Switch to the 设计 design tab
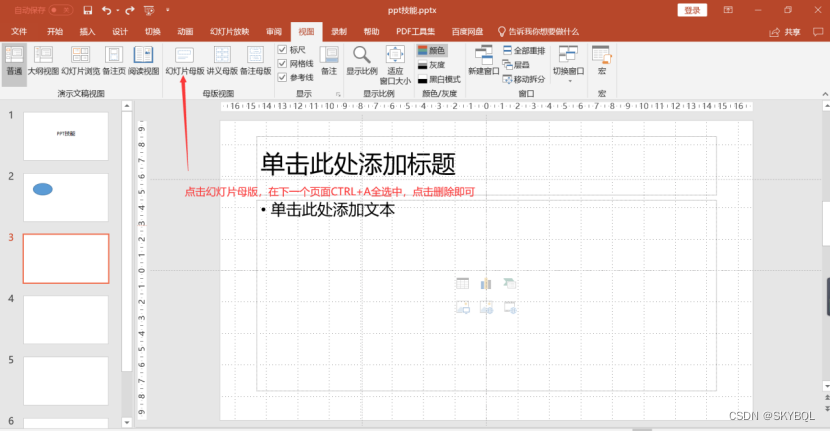This screenshot has height=431, width=830. [x=120, y=32]
